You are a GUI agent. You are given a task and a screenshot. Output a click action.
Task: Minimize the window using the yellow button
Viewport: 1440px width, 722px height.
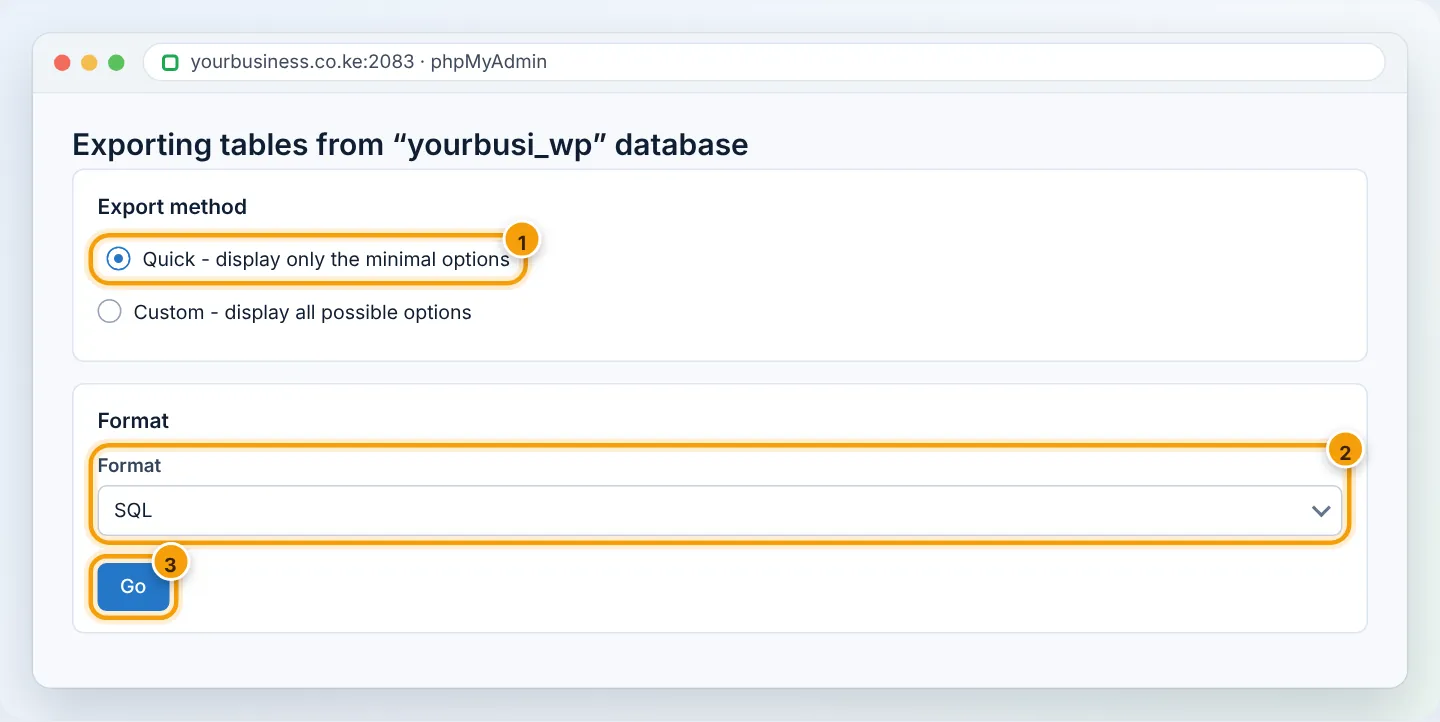pyautogui.click(x=89, y=62)
